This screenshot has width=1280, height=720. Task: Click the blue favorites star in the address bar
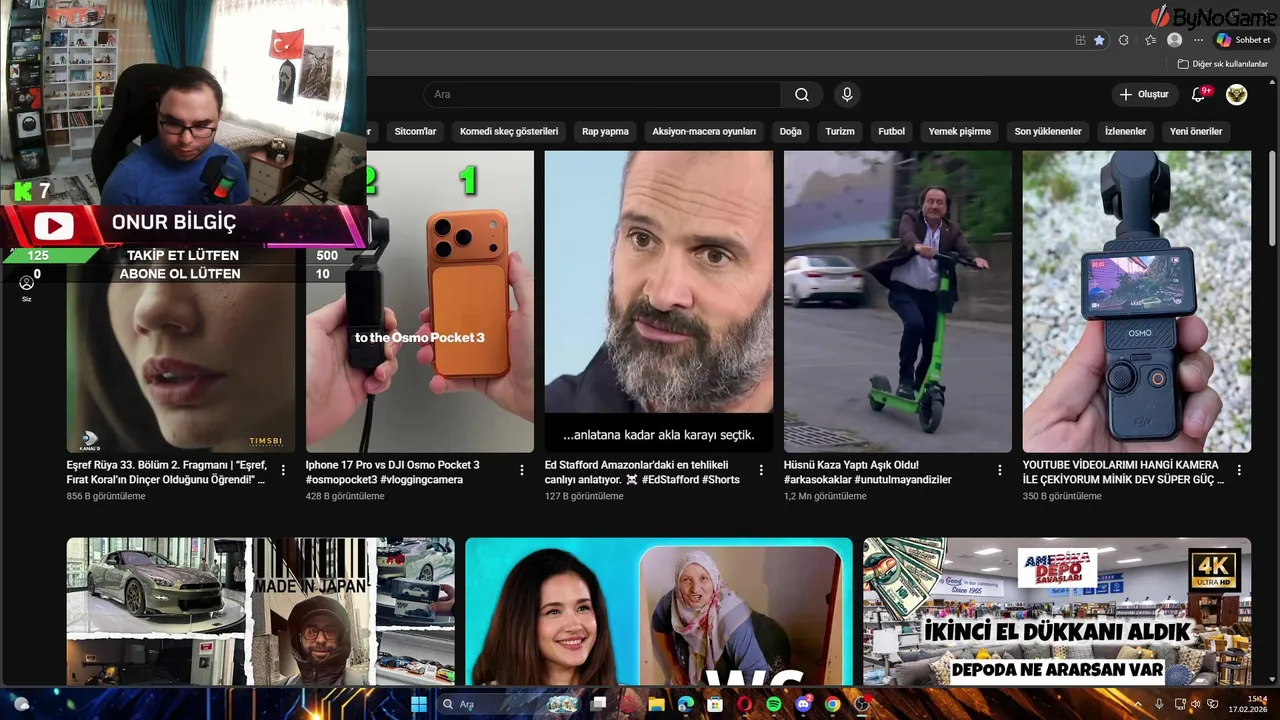click(1099, 40)
